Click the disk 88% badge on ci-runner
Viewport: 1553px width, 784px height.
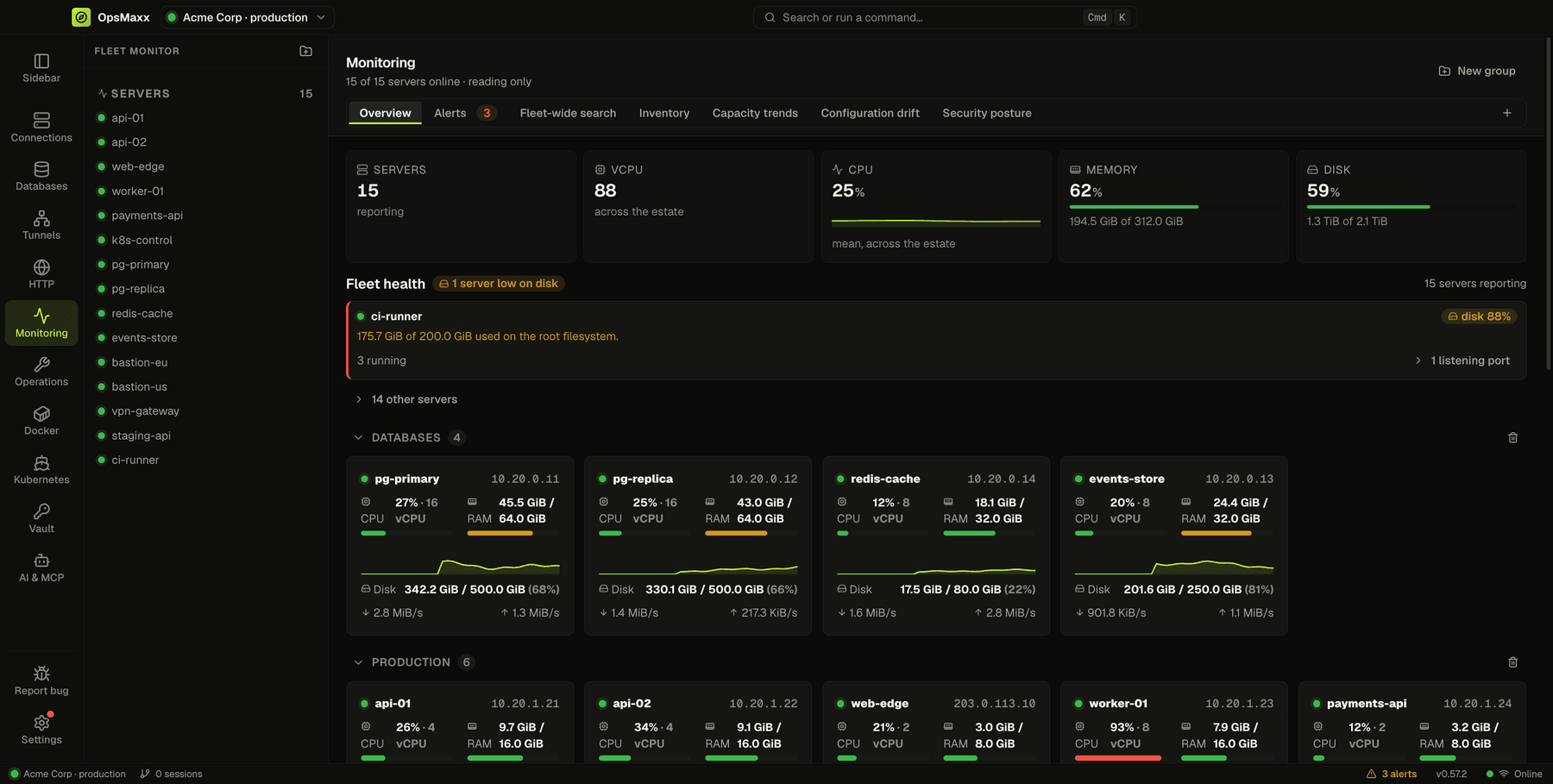(x=1480, y=317)
